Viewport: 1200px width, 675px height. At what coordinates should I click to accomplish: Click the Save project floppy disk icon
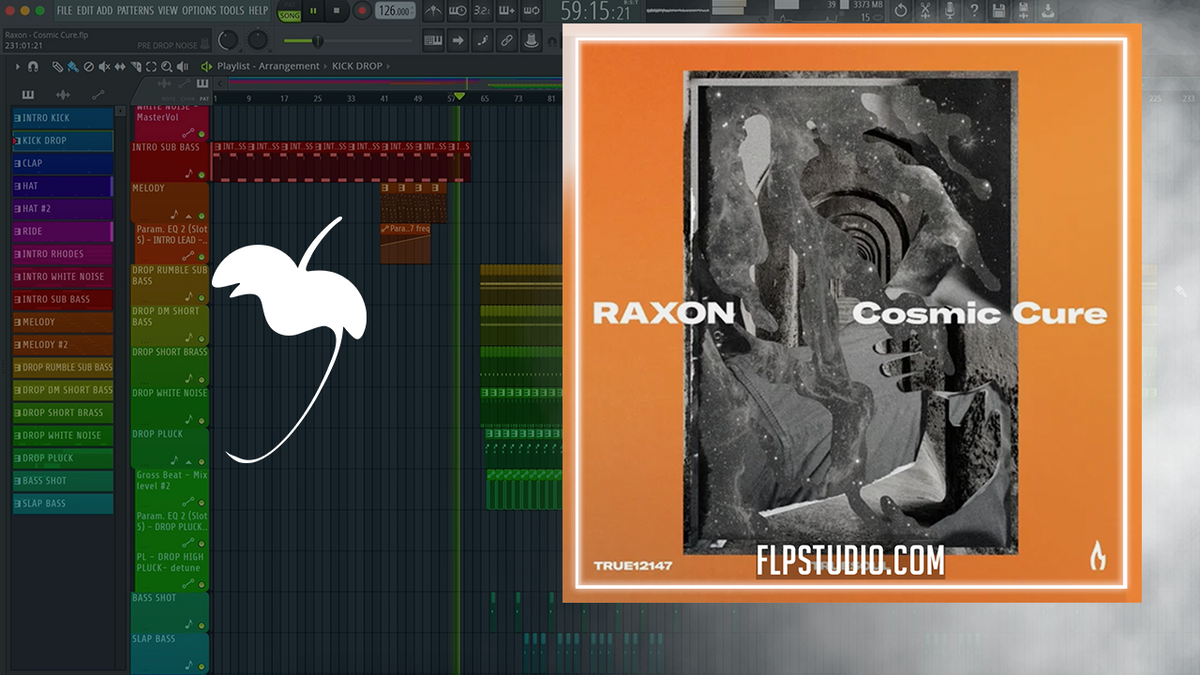click(999, 9)
